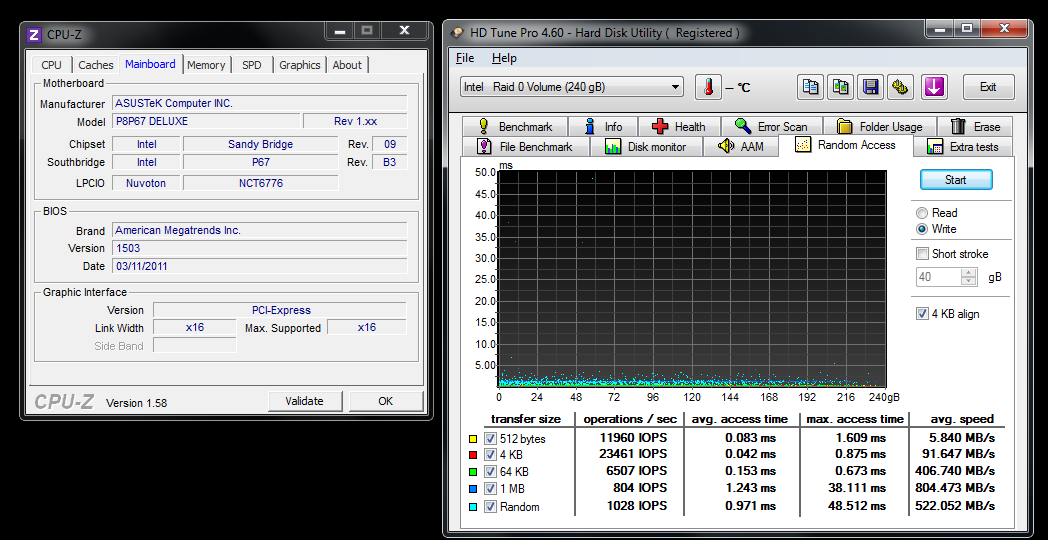Click the CPU-Z purple logo icon
The image size is (1048, 540).
tap(33, 33)
